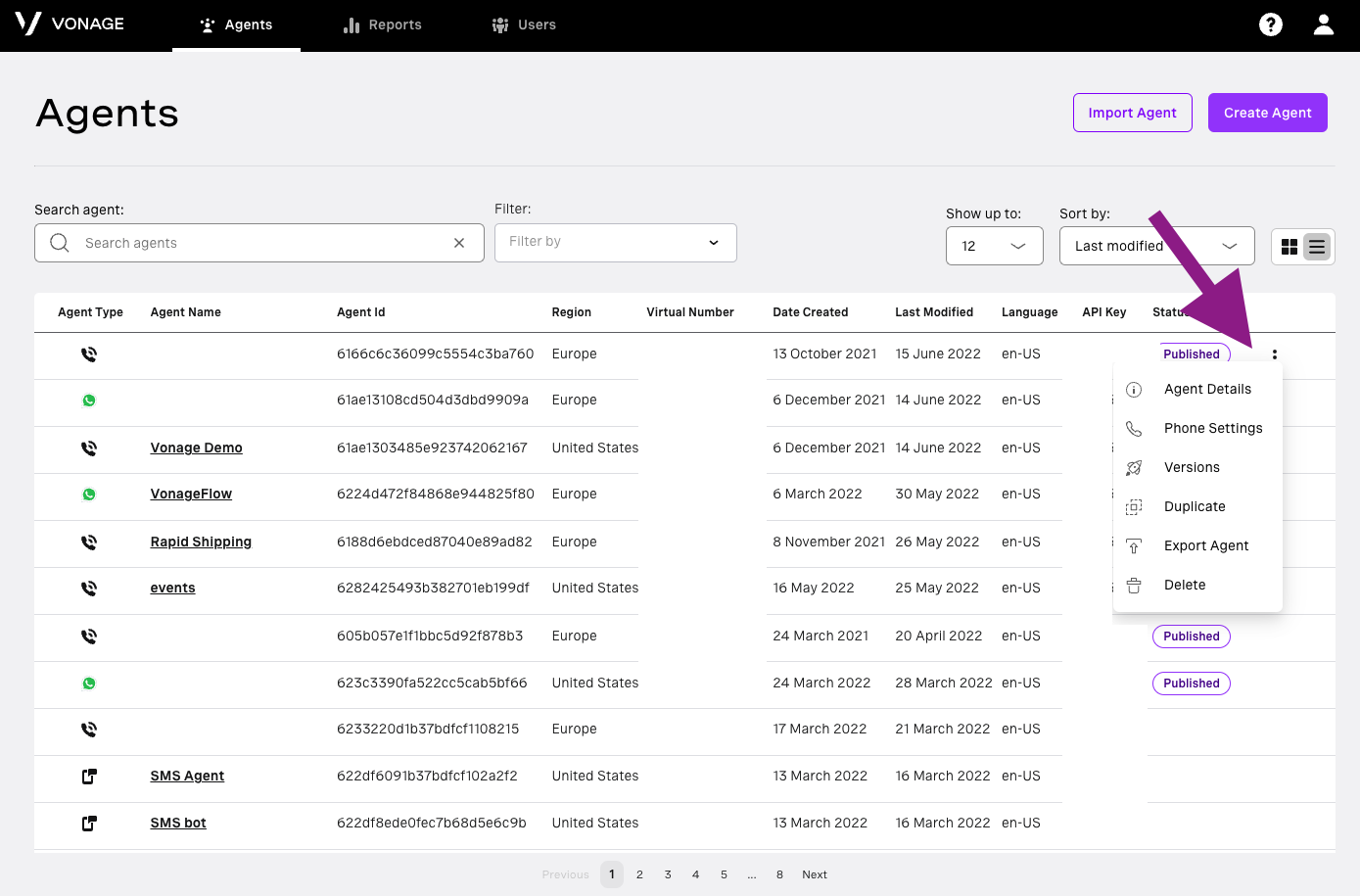Click telephony icon for agent 6166c6c36099c5554c3ba760
1360x896 pixels.
(x=89, y=354)
